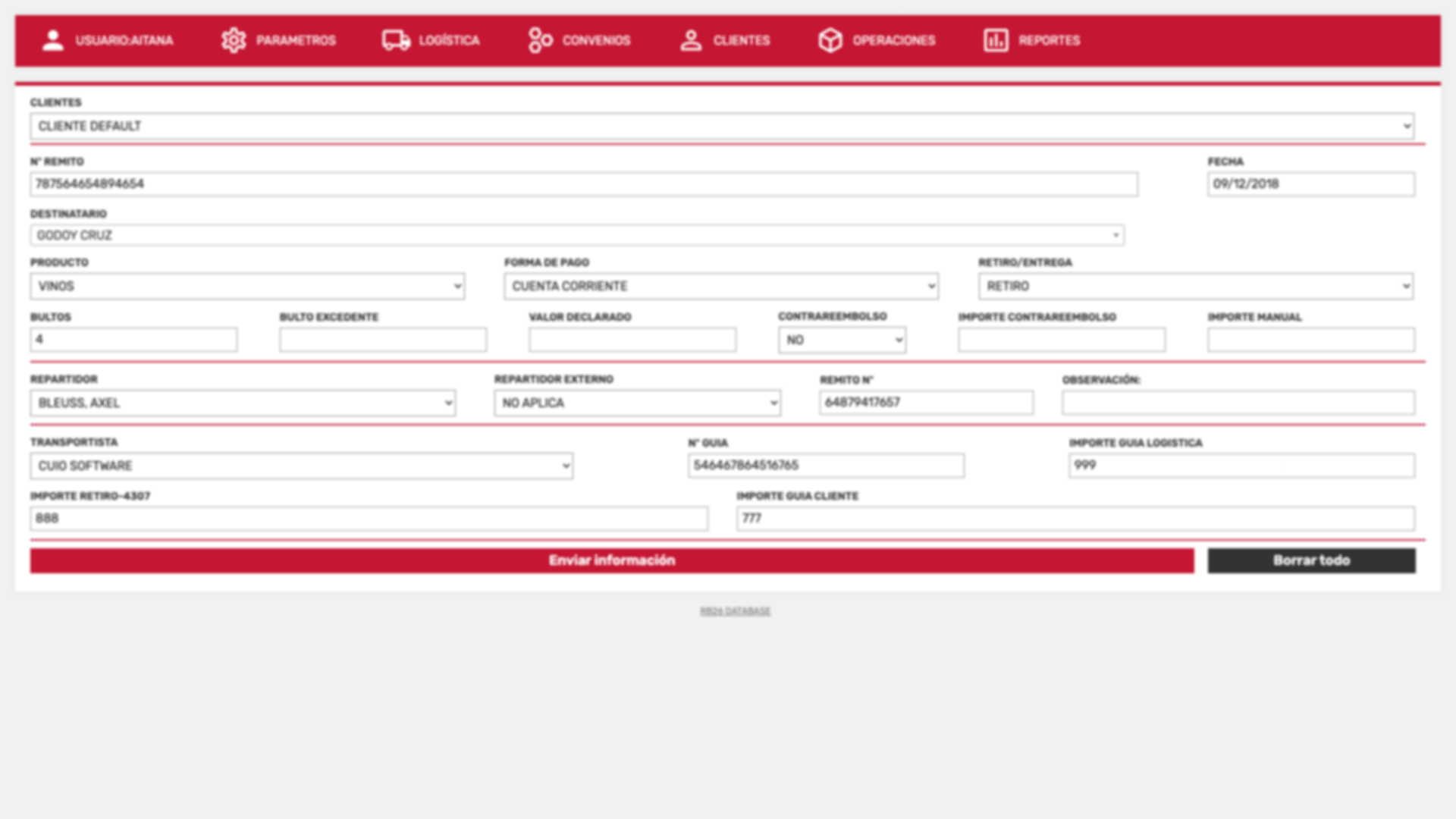The image size is (1456, 819).
Task: Open the LOGÍSTICA menu
Action: pos(449,40)
